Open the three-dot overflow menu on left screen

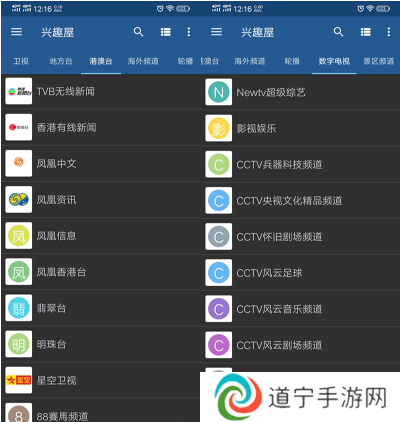(x=189, y=32)
